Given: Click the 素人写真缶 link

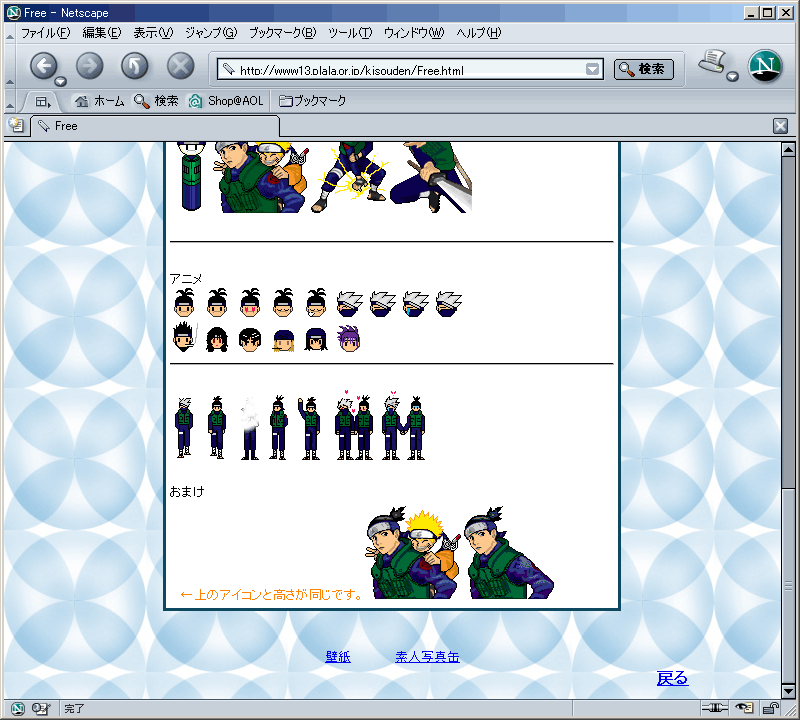Looking at the screenshot, I should [x=427, y=656].
